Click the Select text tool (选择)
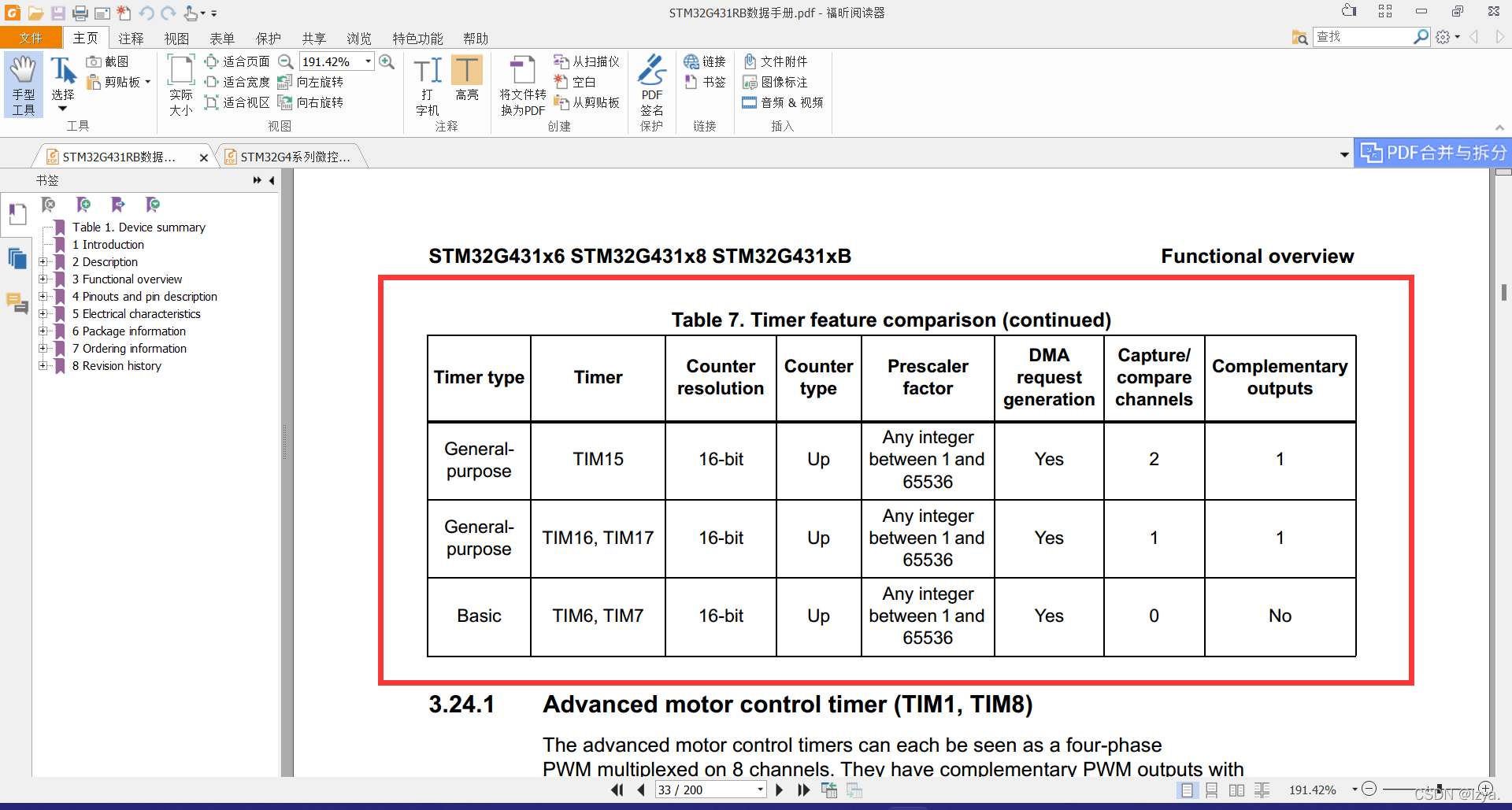1512x810 pixels. click(63, 82)
